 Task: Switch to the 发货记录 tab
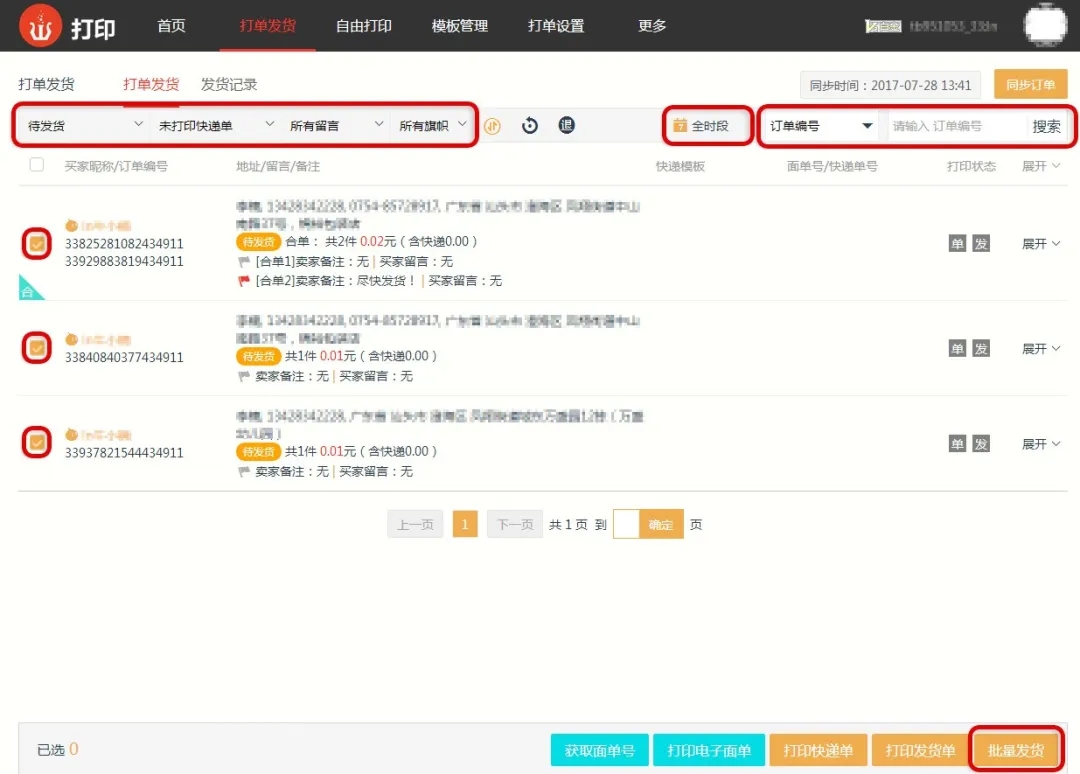coord(229,85)
